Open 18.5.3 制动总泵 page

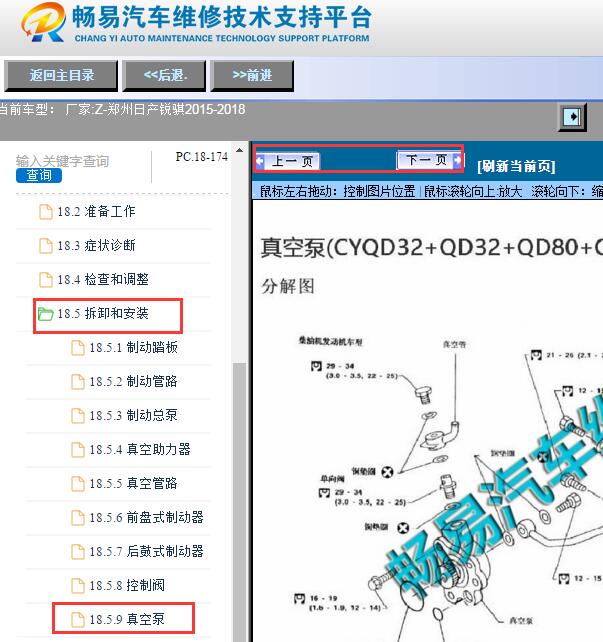point(133,416)
